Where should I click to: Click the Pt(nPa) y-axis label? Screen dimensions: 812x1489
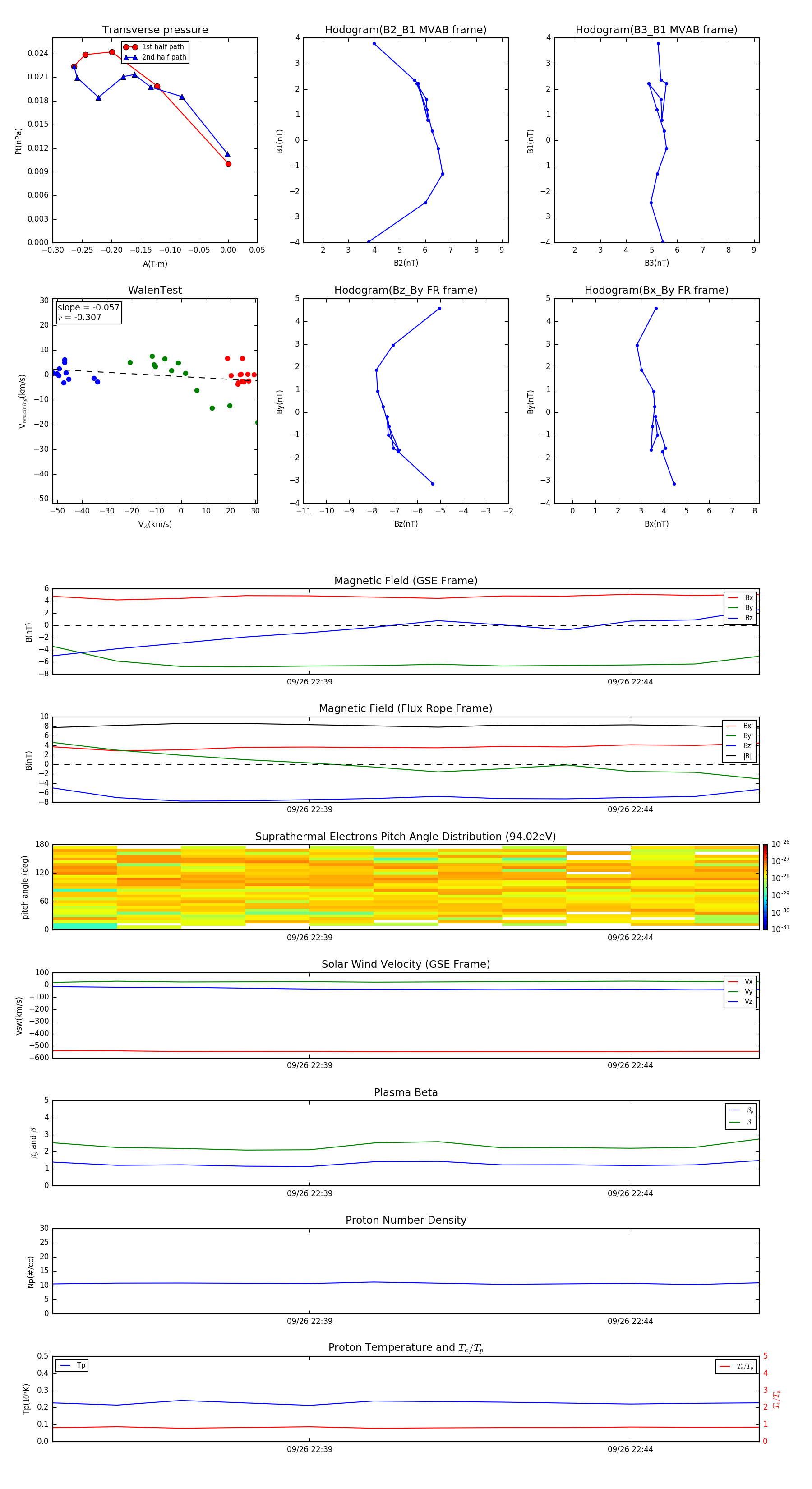(x=18, y=140)
